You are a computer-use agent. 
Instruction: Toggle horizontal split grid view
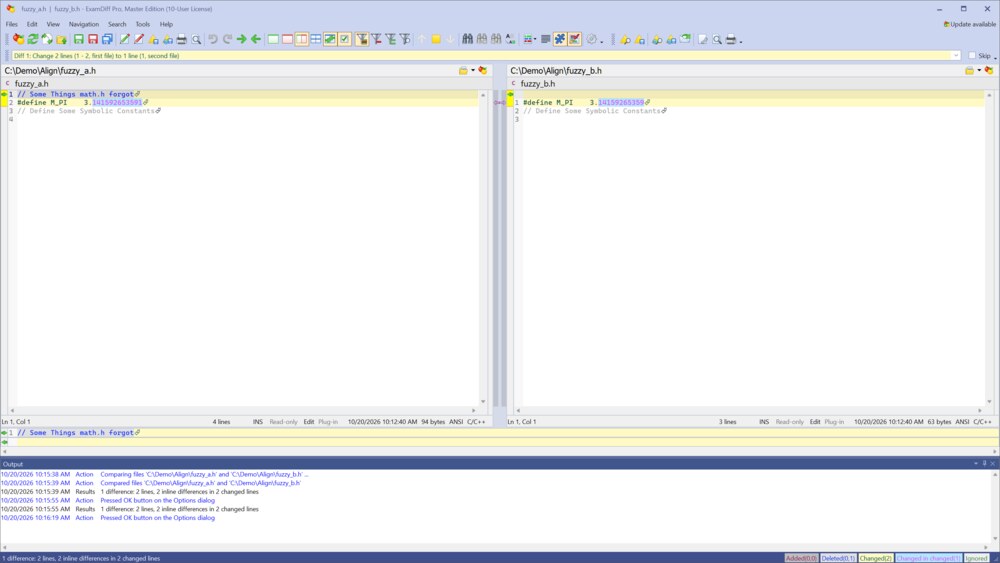tap(316, 40)
